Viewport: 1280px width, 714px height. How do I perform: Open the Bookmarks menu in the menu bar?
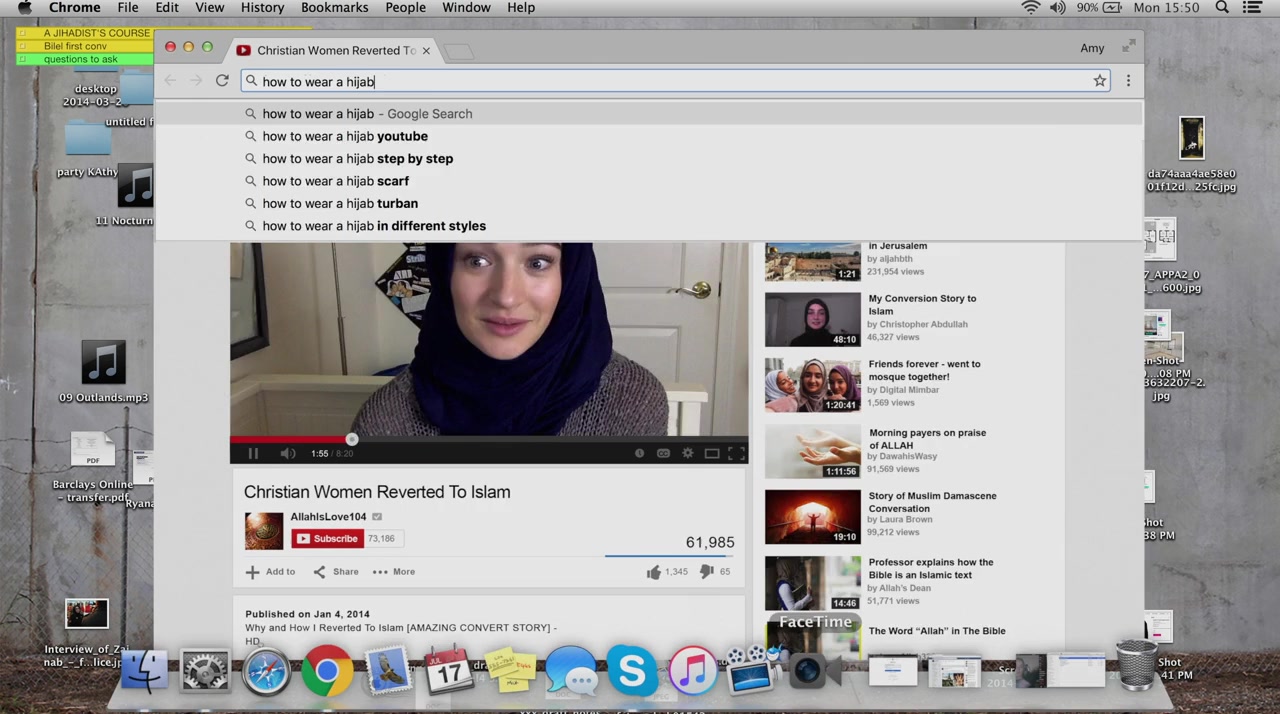point(334,8)
